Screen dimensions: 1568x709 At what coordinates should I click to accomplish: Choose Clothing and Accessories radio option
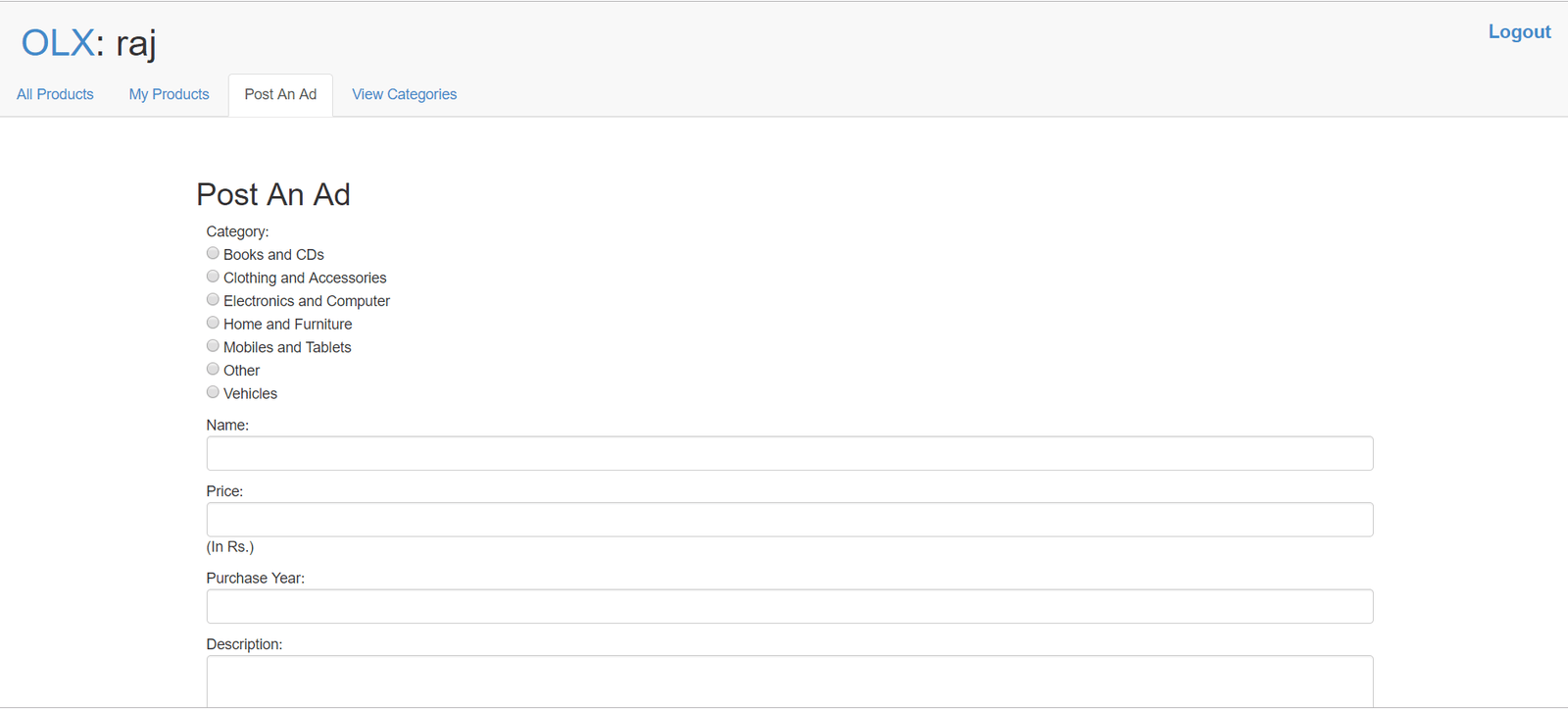[213, 277]
